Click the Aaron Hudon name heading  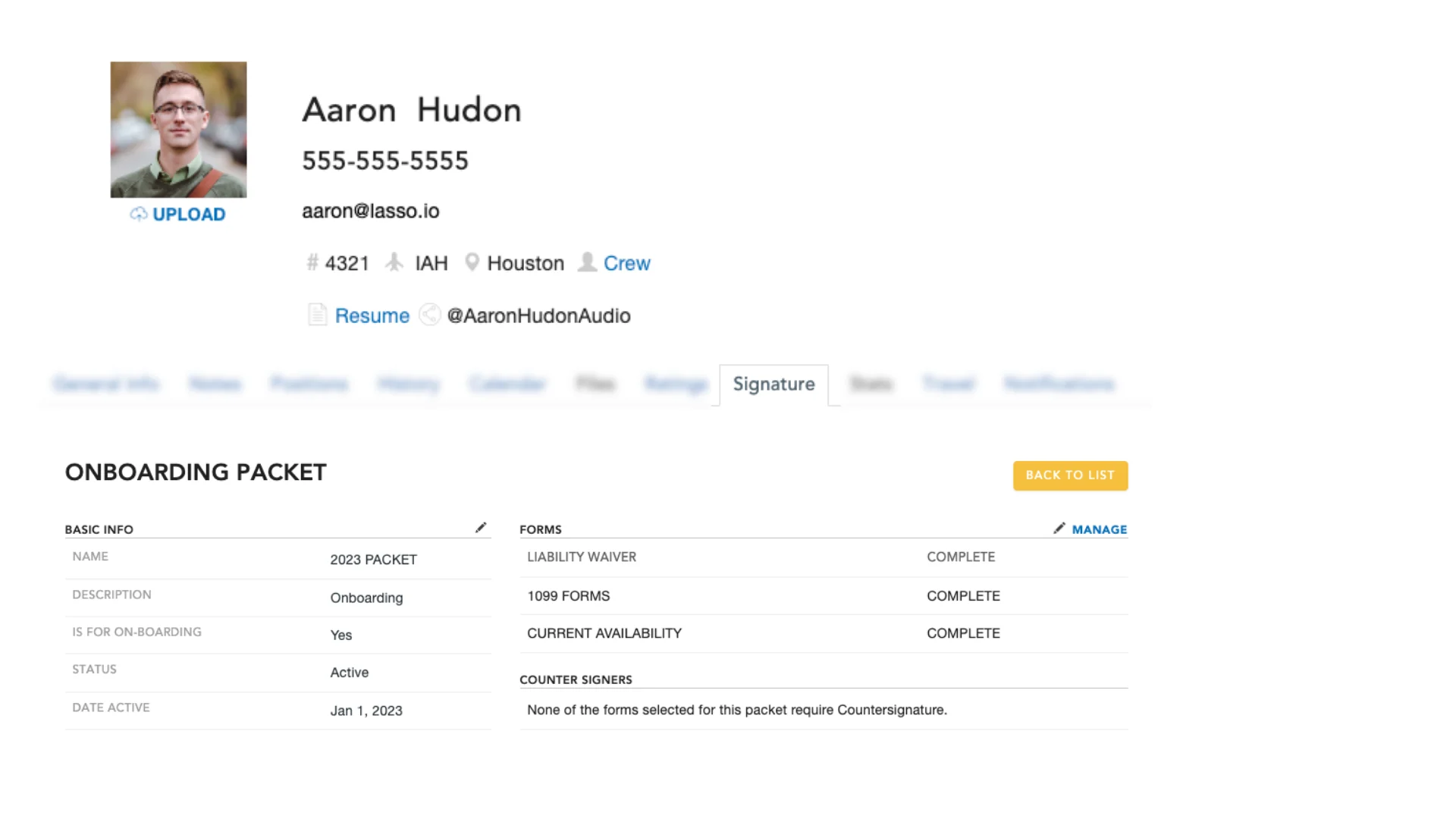(x=412, y=110)
